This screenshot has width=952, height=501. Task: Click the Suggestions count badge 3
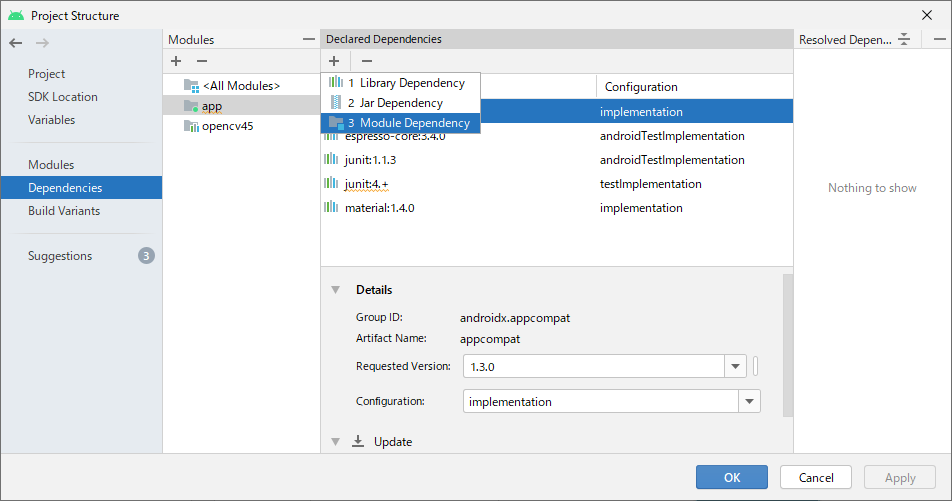[x=146, y=256]
